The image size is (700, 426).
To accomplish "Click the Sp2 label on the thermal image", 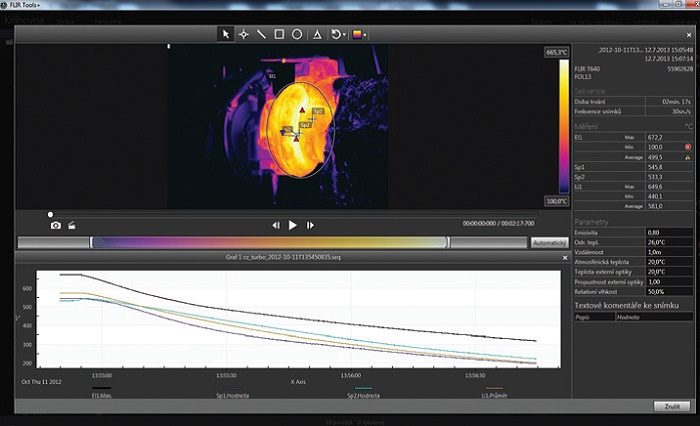I will [305, 125].
